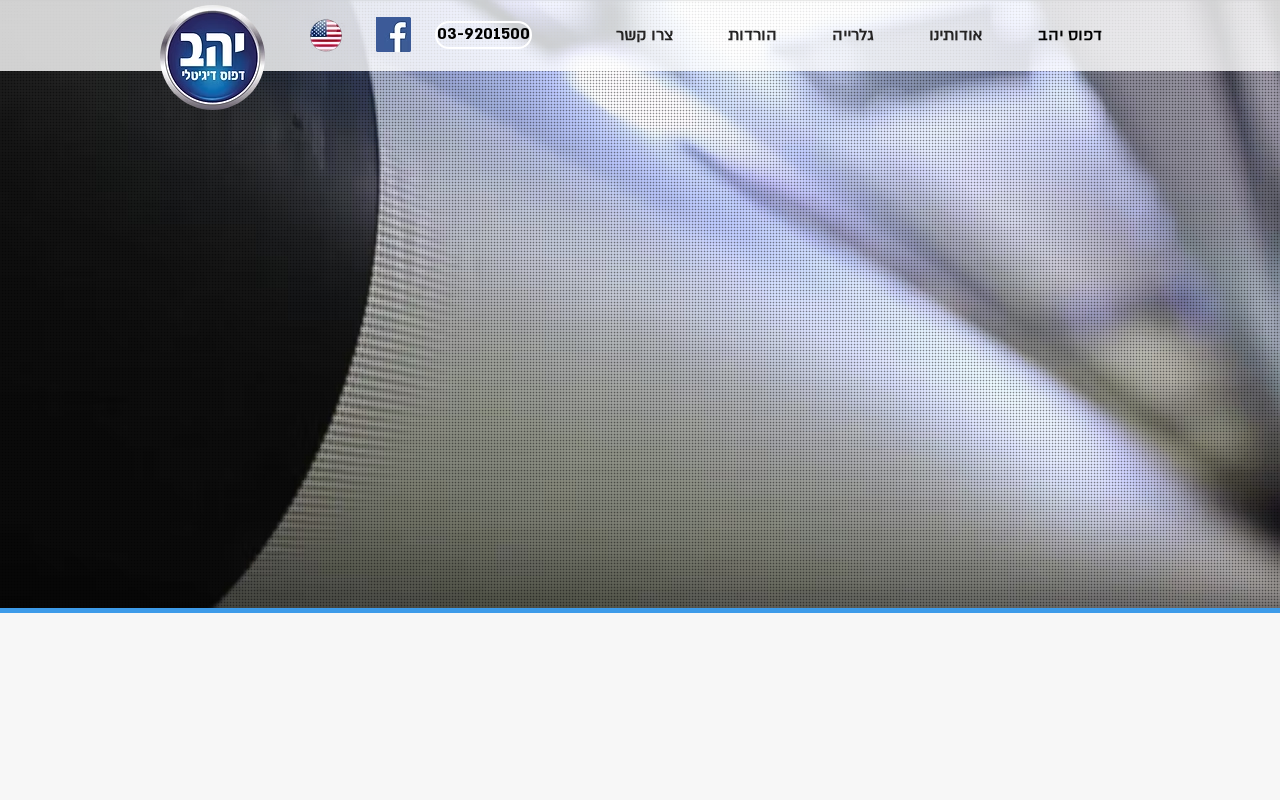Open the Facebook page icon

click(x=393, y=35)
